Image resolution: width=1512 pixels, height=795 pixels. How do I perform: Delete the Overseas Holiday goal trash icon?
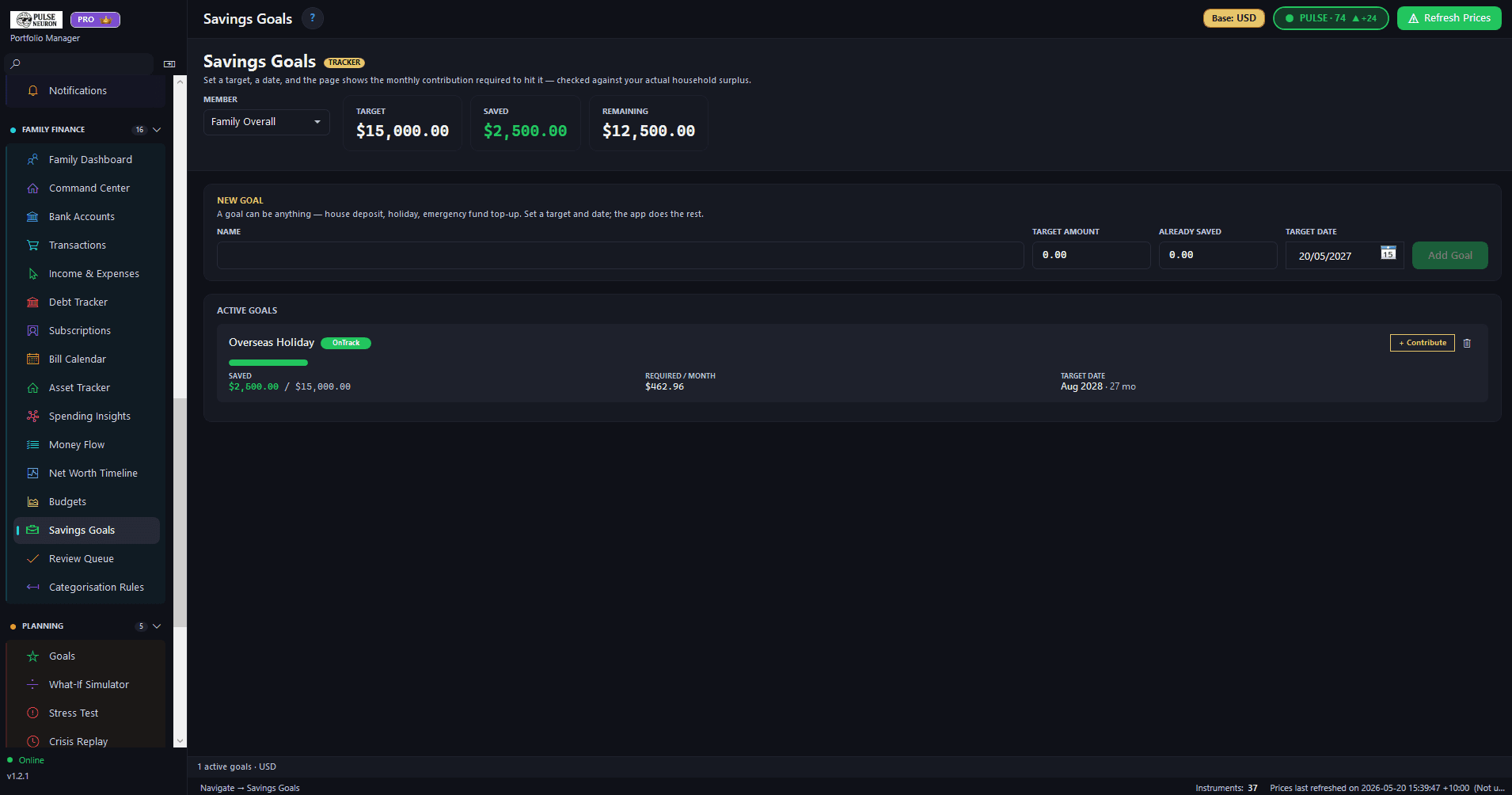click(x=1467, y=343)
